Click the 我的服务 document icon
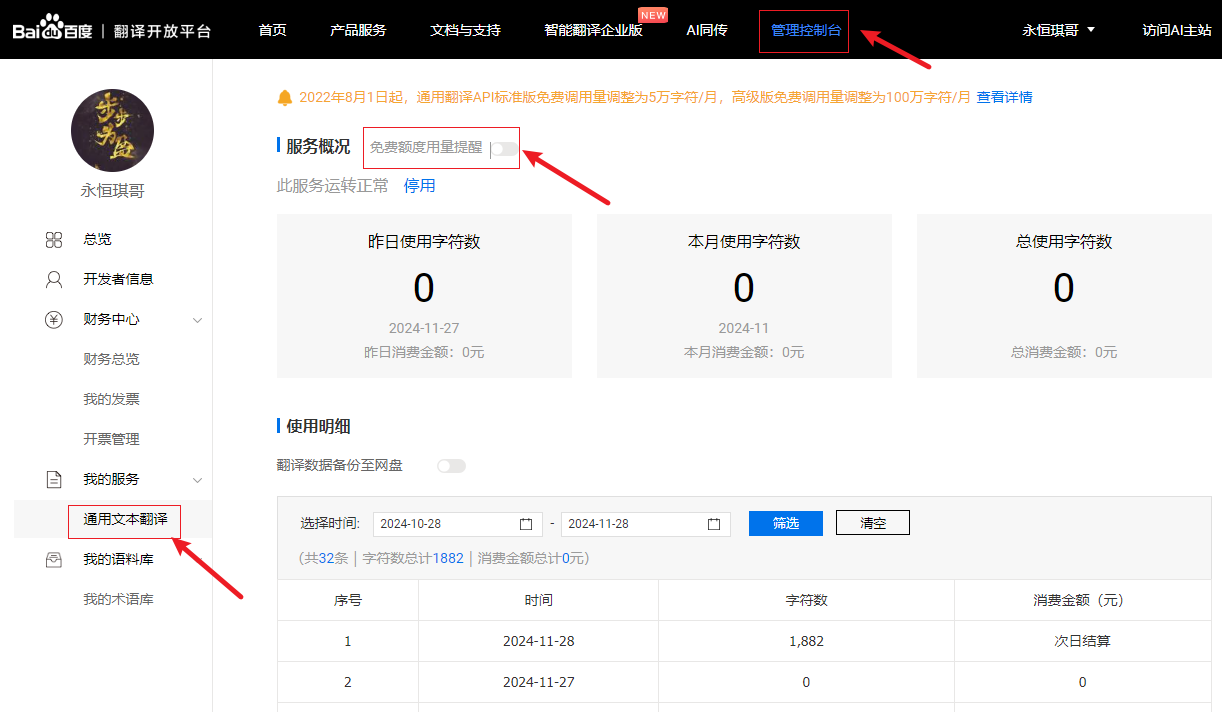 pyautogui.click(x=54, y=480)
